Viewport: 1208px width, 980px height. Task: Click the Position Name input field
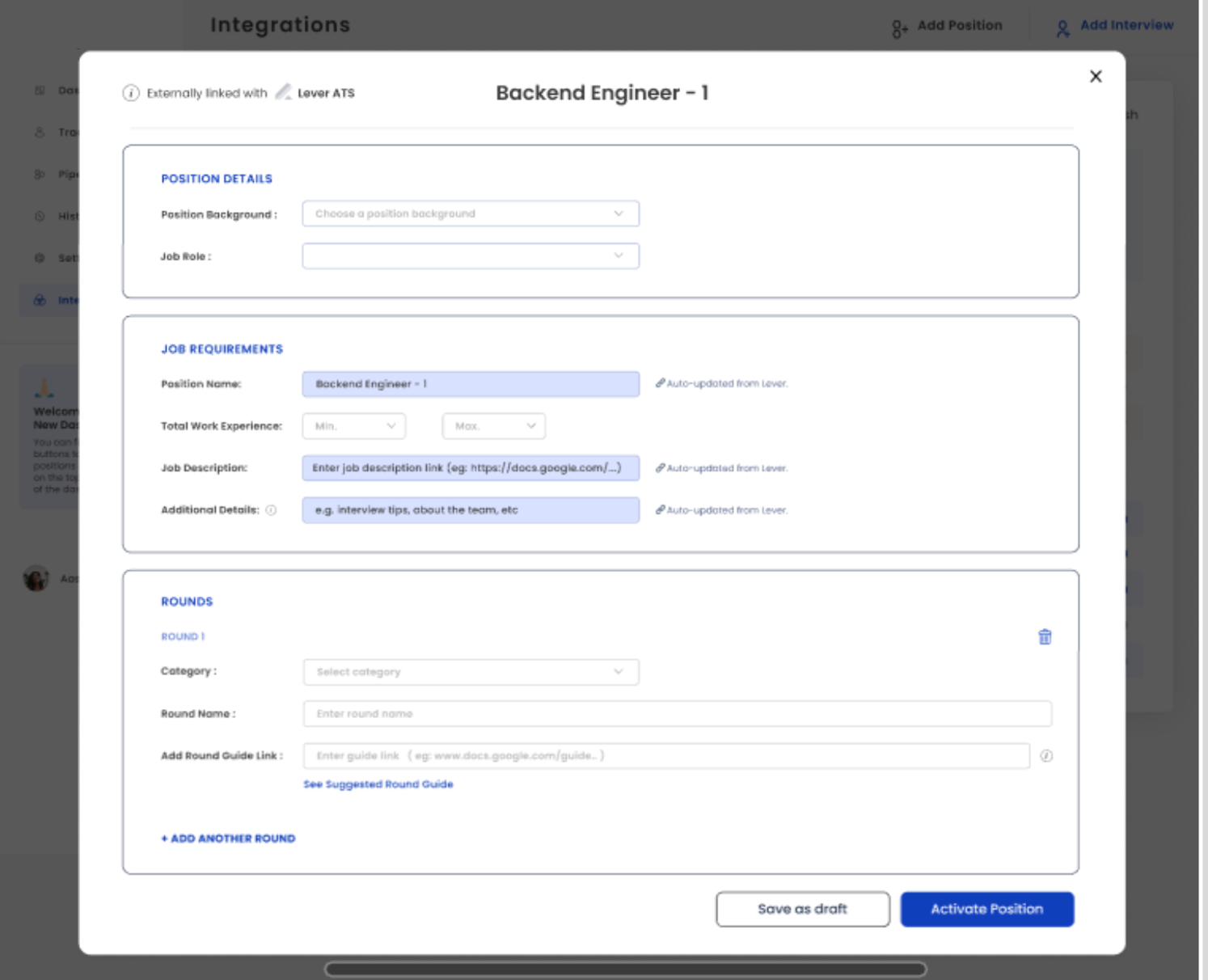point(471,384)
